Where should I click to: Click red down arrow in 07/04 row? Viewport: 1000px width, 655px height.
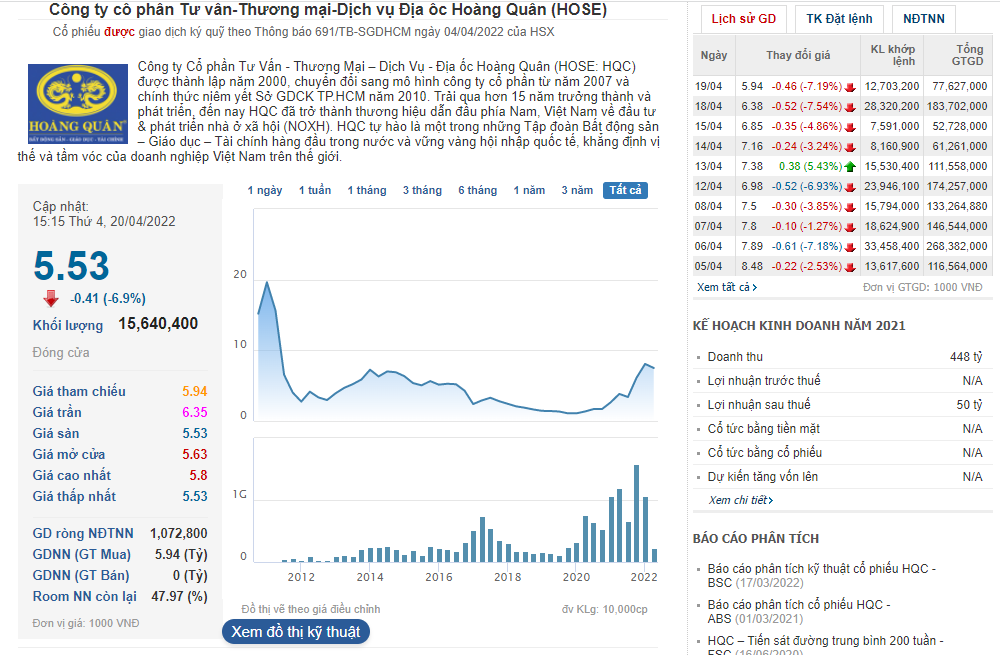coord(849,226)
